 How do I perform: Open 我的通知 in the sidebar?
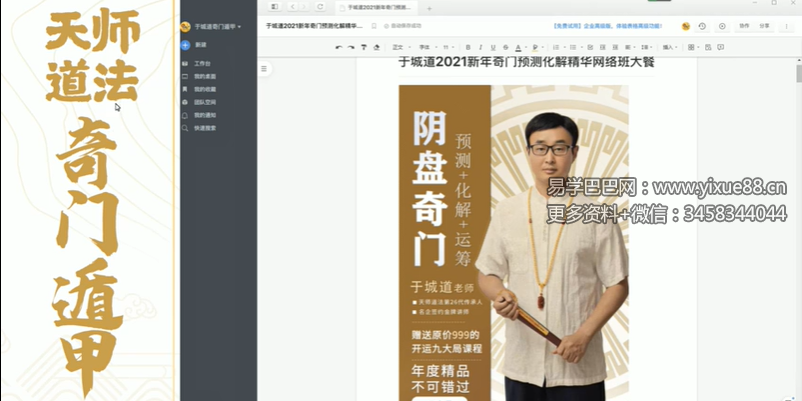click(199, 115)
